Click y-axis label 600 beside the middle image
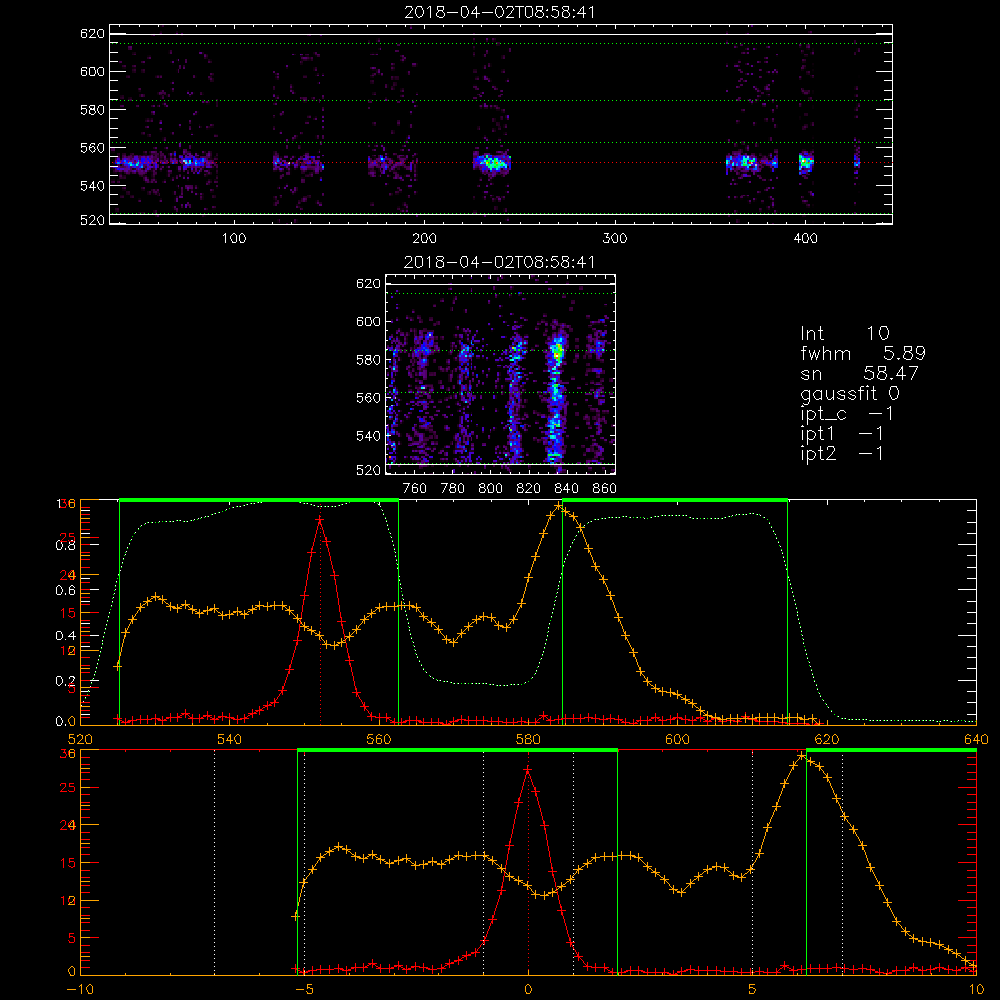 (369, 322)
